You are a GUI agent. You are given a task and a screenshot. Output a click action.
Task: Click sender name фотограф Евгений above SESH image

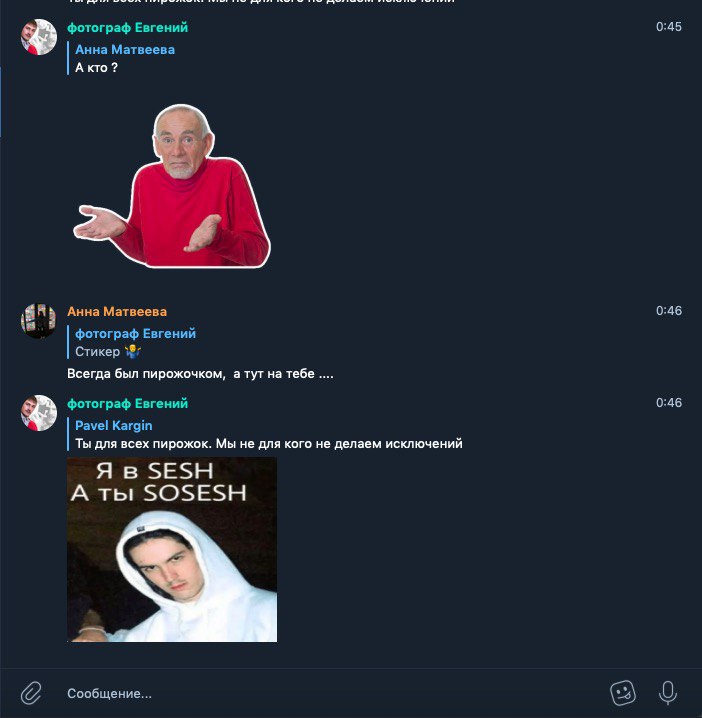point(127,403)
